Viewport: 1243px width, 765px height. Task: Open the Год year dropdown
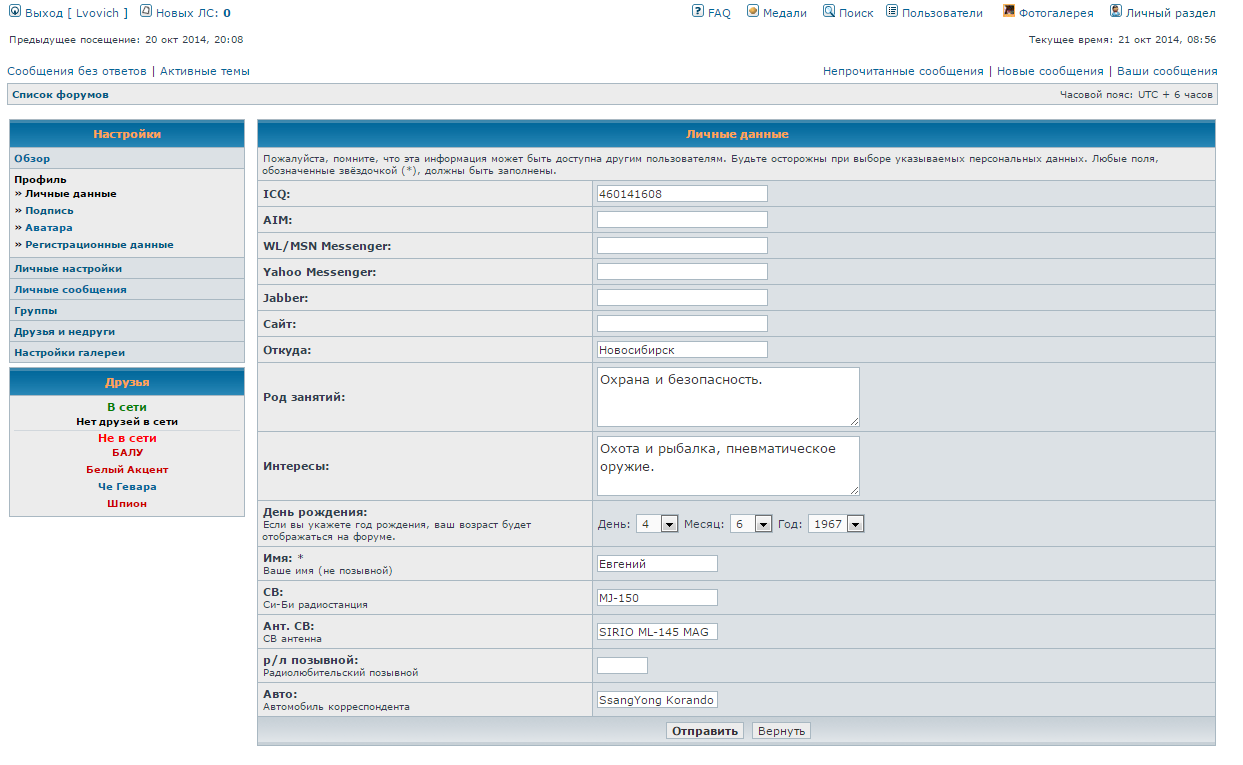coord(855,524)
